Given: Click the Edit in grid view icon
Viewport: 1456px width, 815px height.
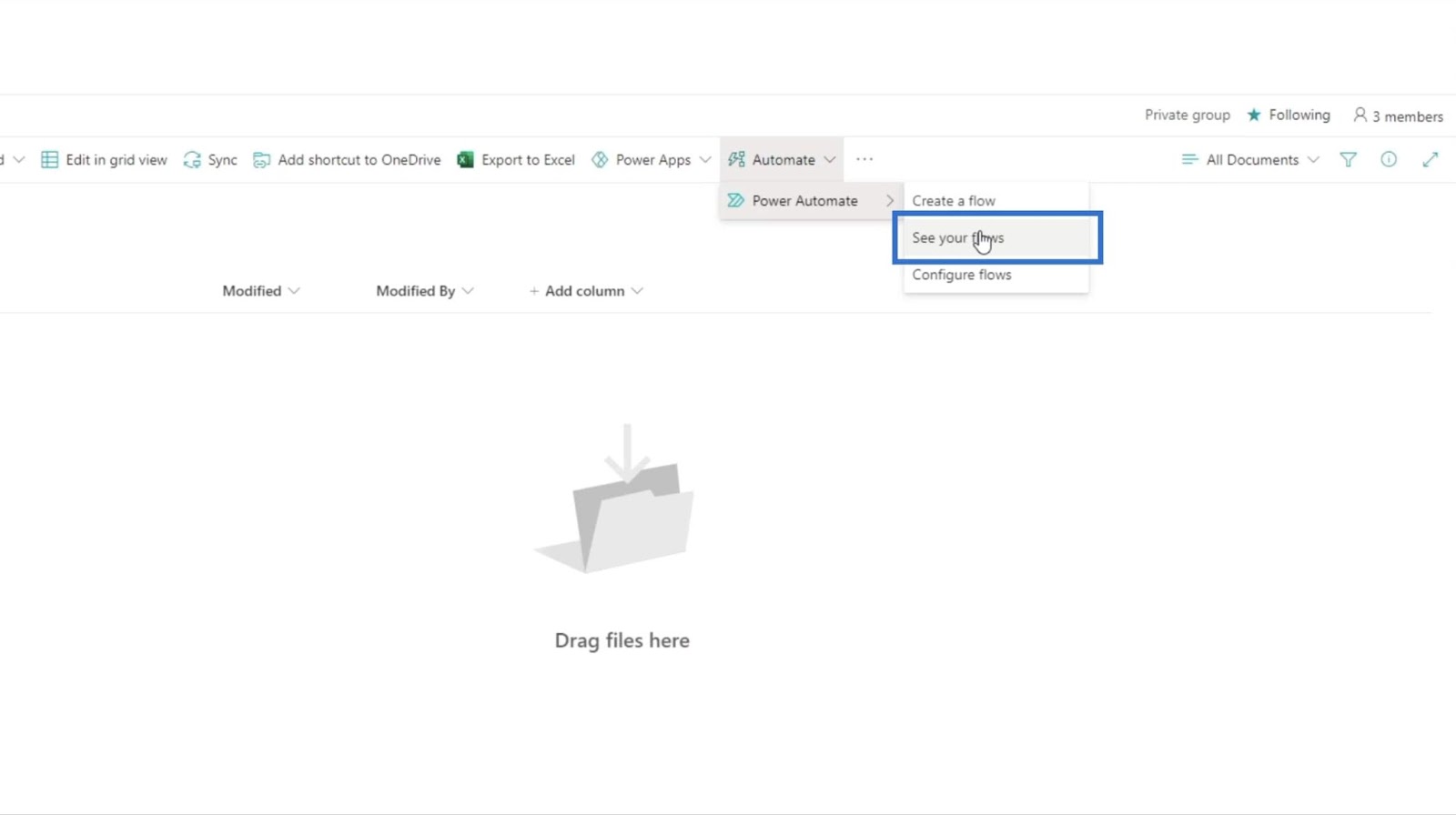Looking at the screenshot, I should (50, 160).
